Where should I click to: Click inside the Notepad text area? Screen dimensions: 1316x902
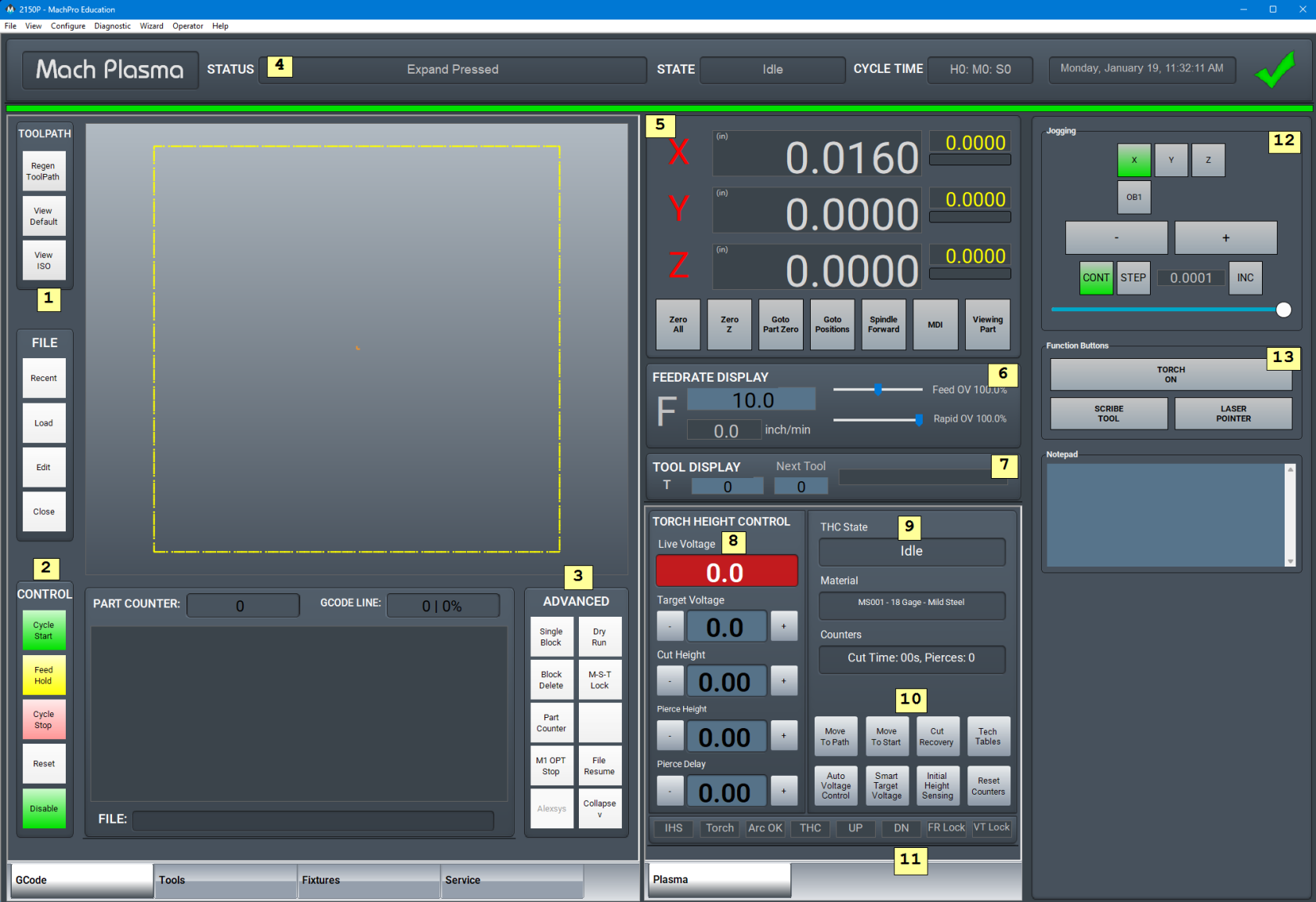tap(1166, 515)
